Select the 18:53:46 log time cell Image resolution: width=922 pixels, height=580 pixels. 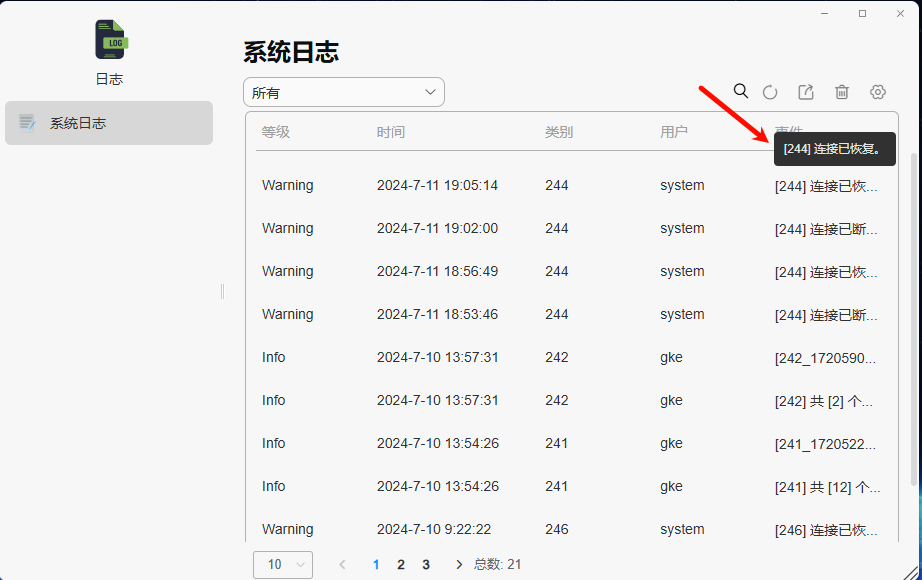pyautogui.click(x=437, y=314)
